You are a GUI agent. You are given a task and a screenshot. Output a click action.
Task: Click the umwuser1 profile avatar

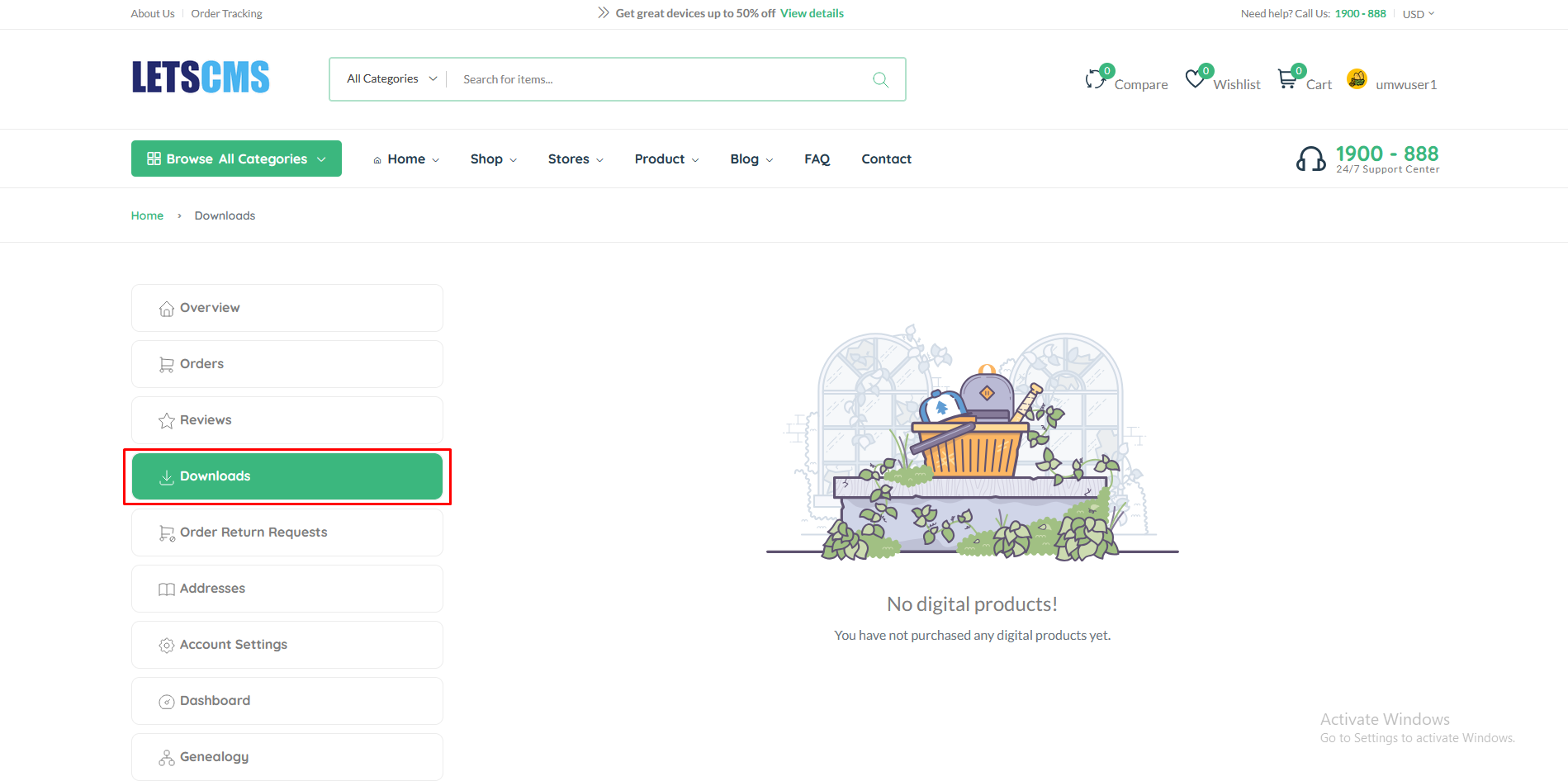point(1357,78)
